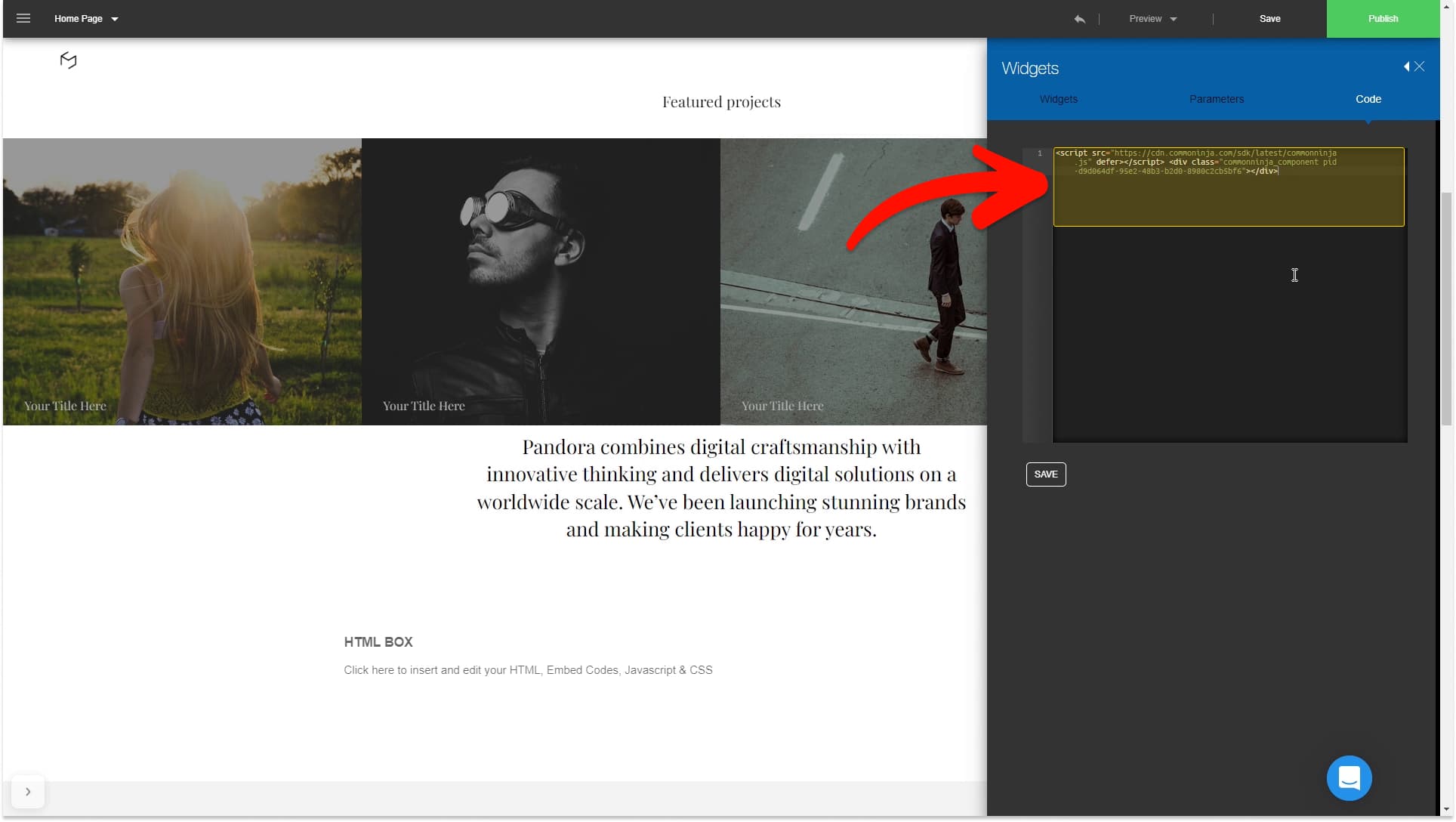Viewport: 1456px width, 822px height.
Task: Select the man with goggles project thumbnail
Action: pyautogui.click(x=541, y=281)
